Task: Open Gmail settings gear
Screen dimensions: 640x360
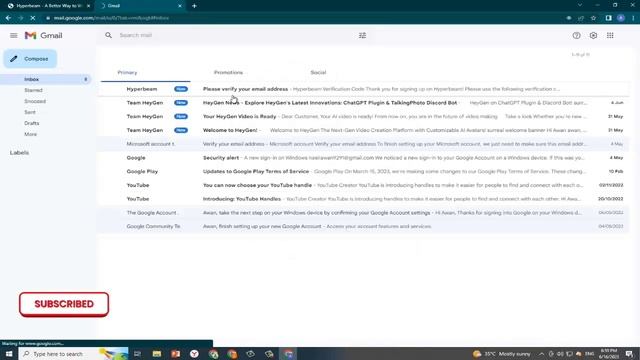Action: (x=593, y=36)
